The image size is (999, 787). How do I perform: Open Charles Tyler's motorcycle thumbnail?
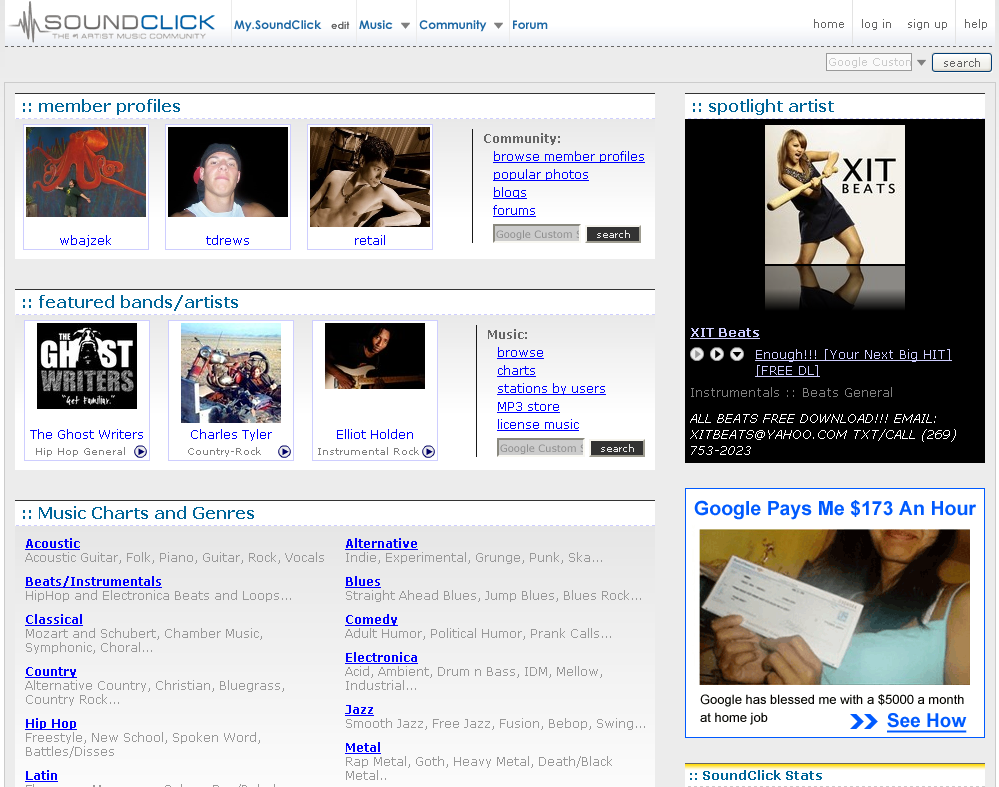(231, 373)
